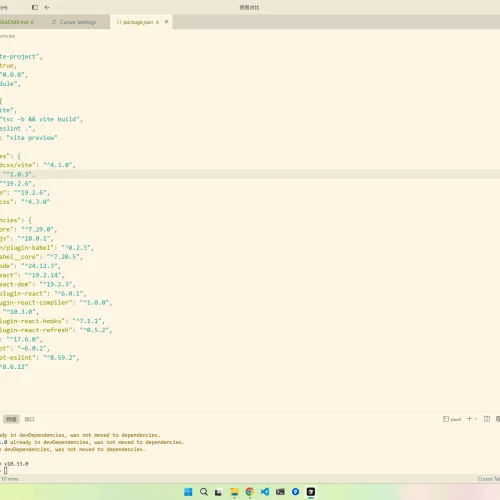500x500 pixels.
Task: Select the highlighted terminal panel tab
Action: (x=11, y=419)
